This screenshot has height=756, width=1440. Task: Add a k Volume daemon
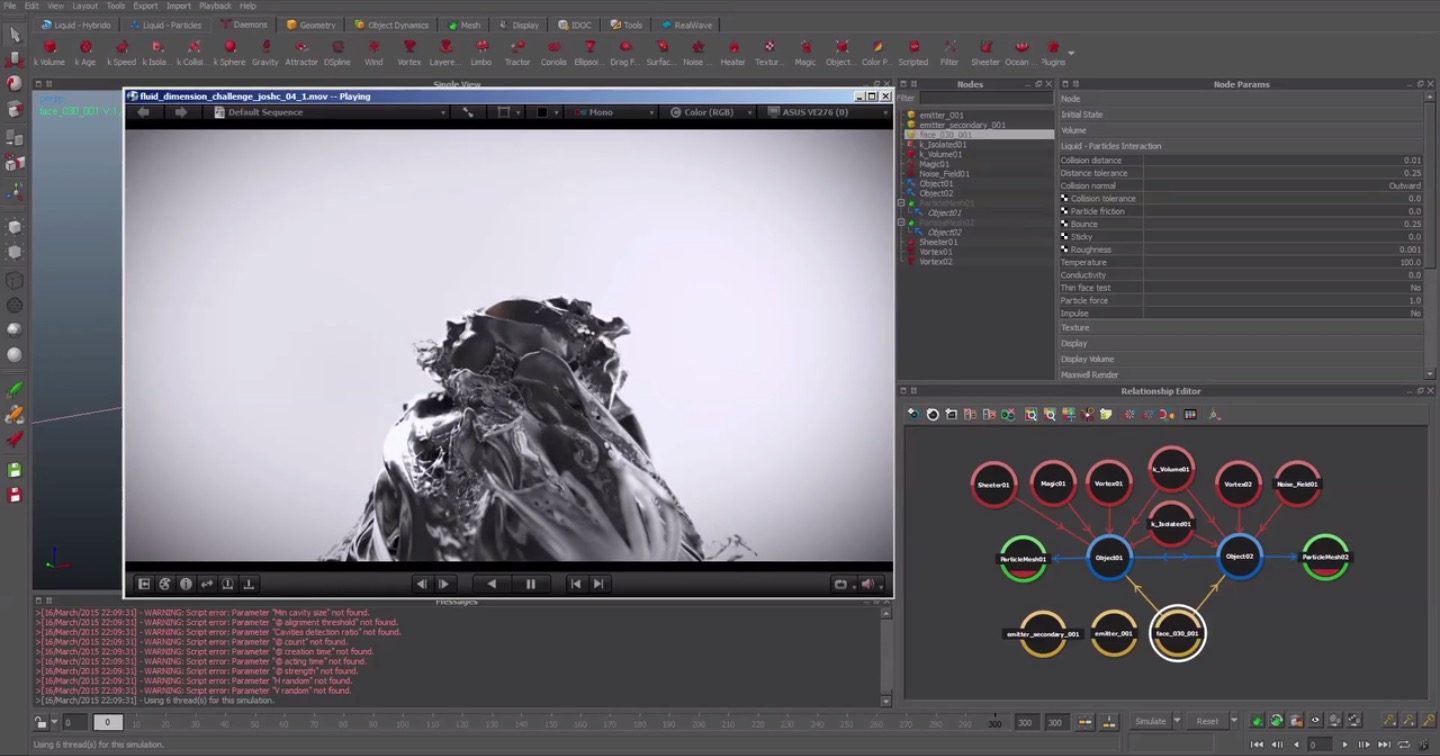[49, 53]
